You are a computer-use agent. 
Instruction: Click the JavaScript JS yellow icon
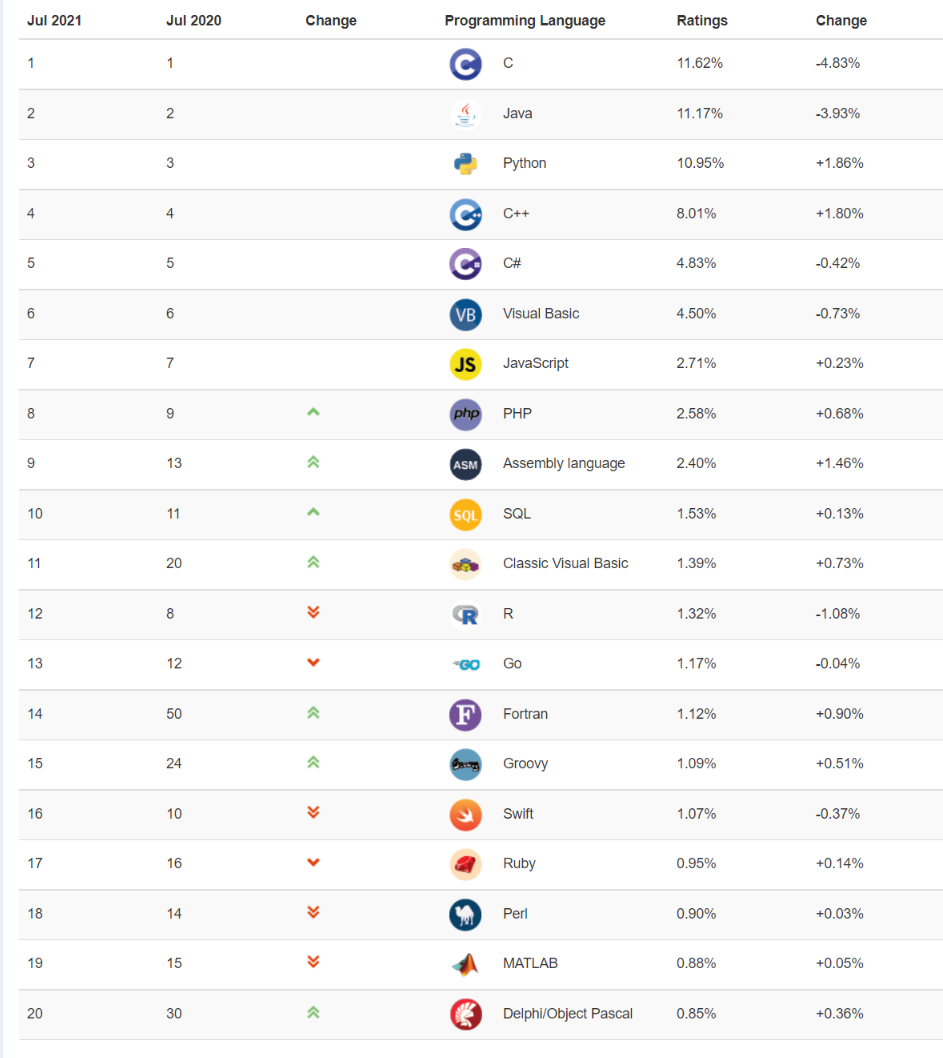tap(465, 364)
